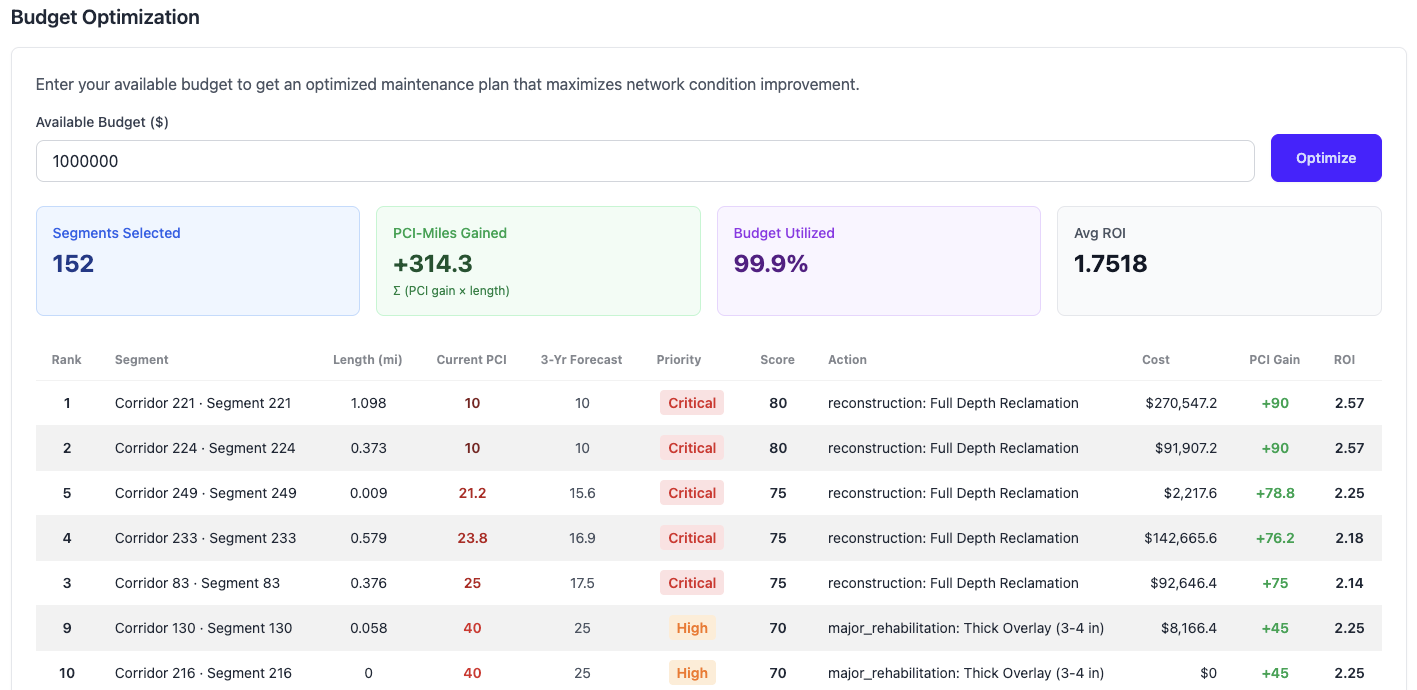The width and height of the screenshot is (1417, 690).
Task: Click cost value $8,166.4
Action: (x=1190, y=628)
